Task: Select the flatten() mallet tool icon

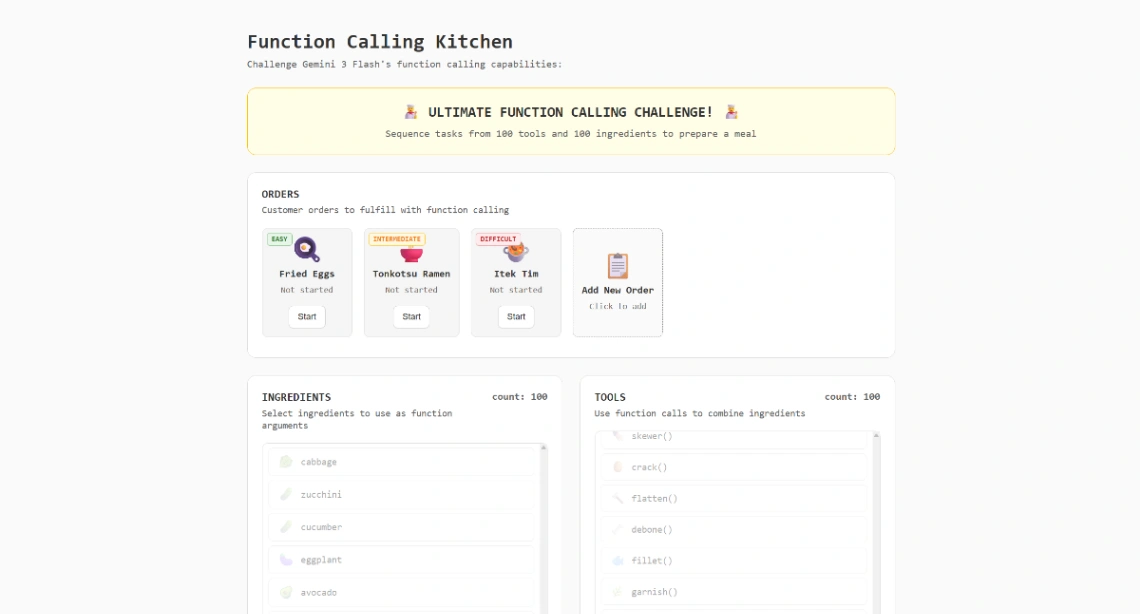Action: click(x=618, y=498)
